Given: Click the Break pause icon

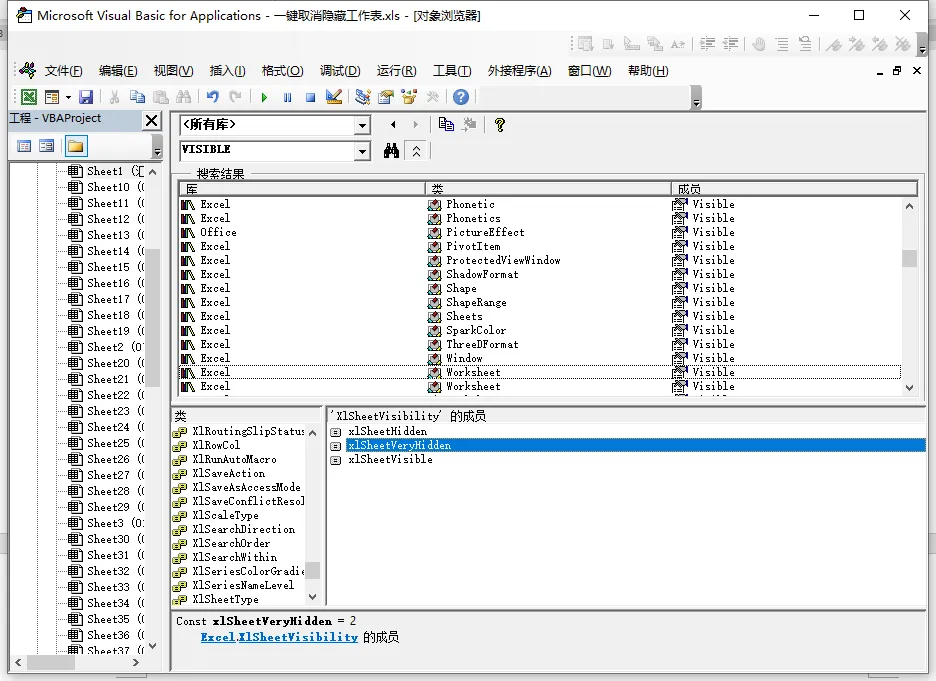Looking at the screenshot, I should coord(287,97).
